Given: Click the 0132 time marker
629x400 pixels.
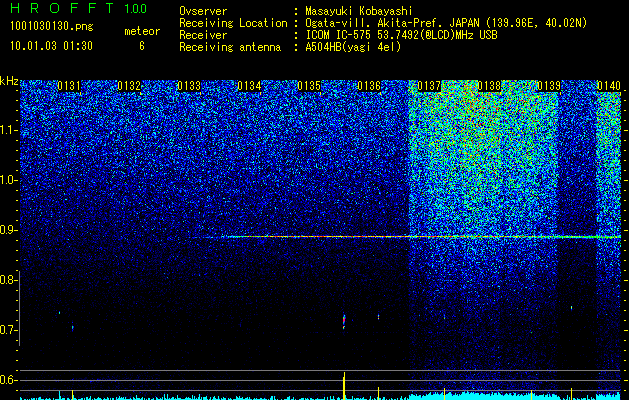Looking at the screenshot, I should tap(129, 86).
